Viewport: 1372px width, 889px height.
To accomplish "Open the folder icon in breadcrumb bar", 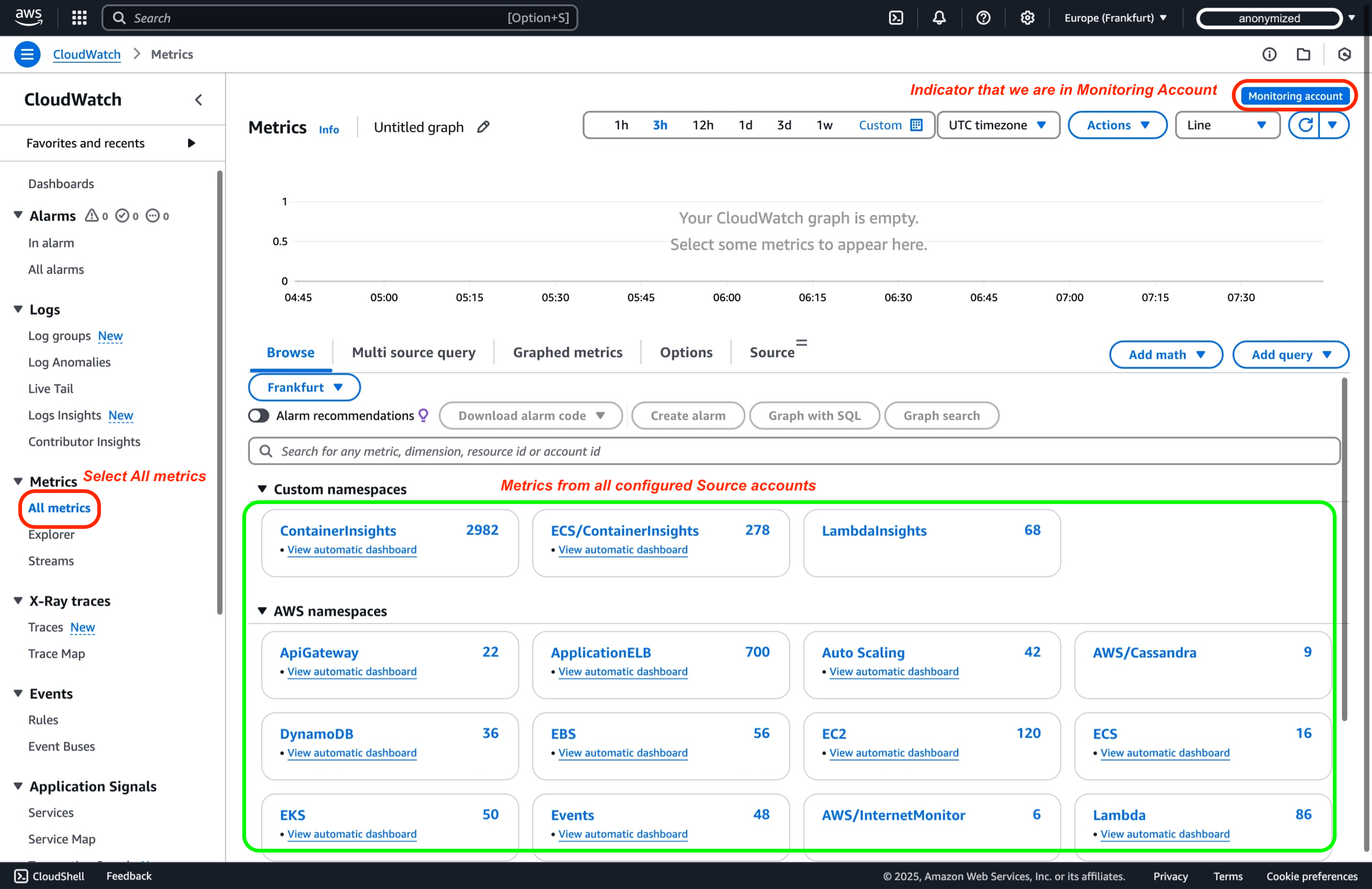I will coord(1304,54).
